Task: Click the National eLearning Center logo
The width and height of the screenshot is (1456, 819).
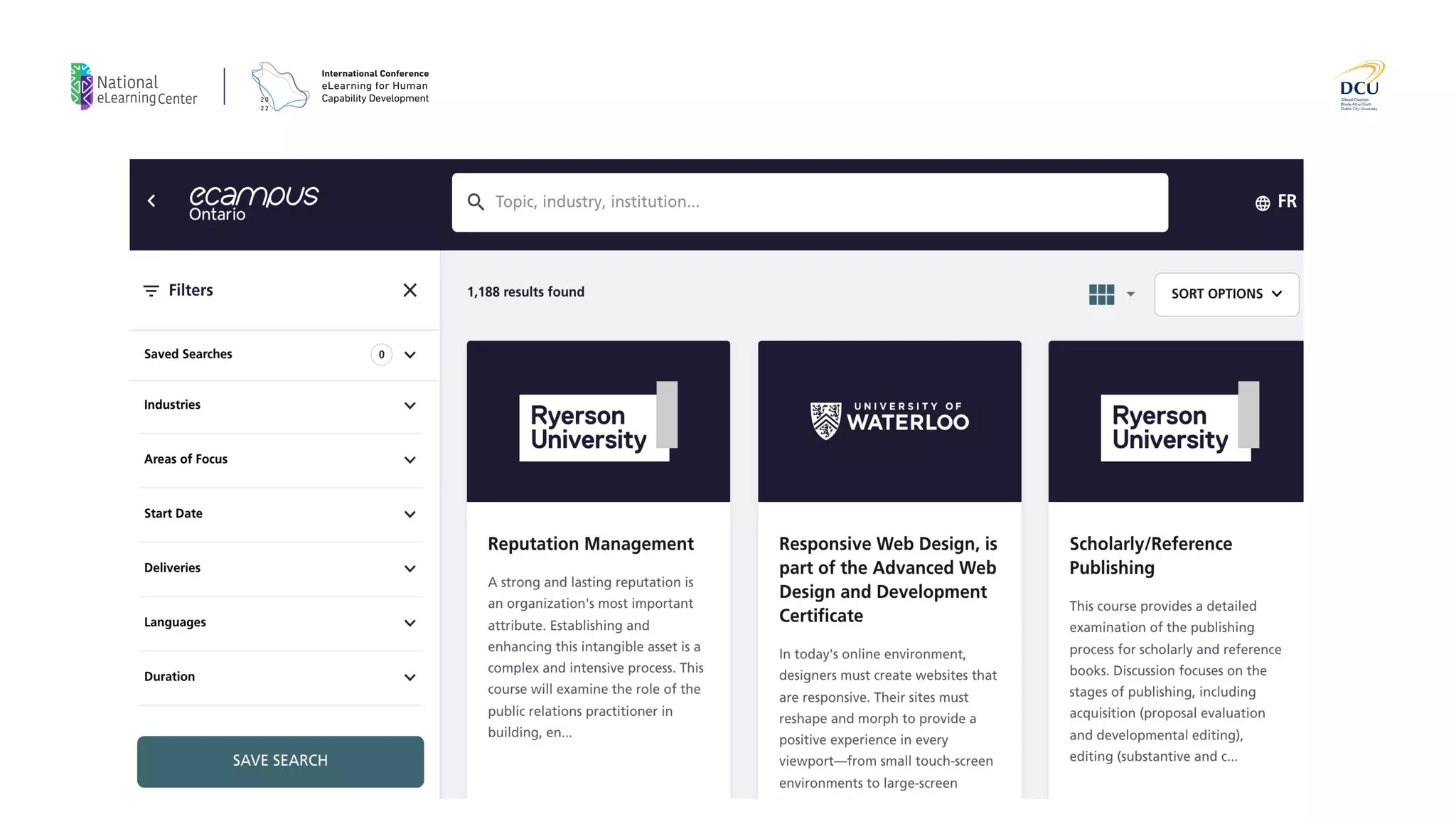Action: point(134,87)
